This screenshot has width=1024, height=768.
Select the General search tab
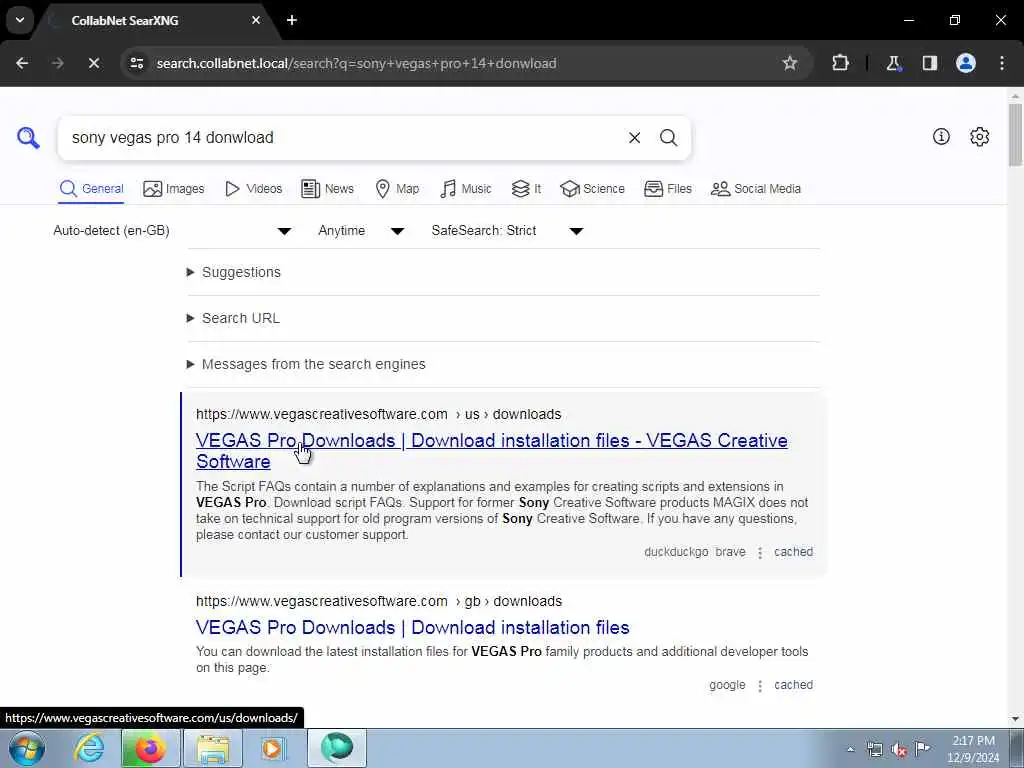click(91, 189)
